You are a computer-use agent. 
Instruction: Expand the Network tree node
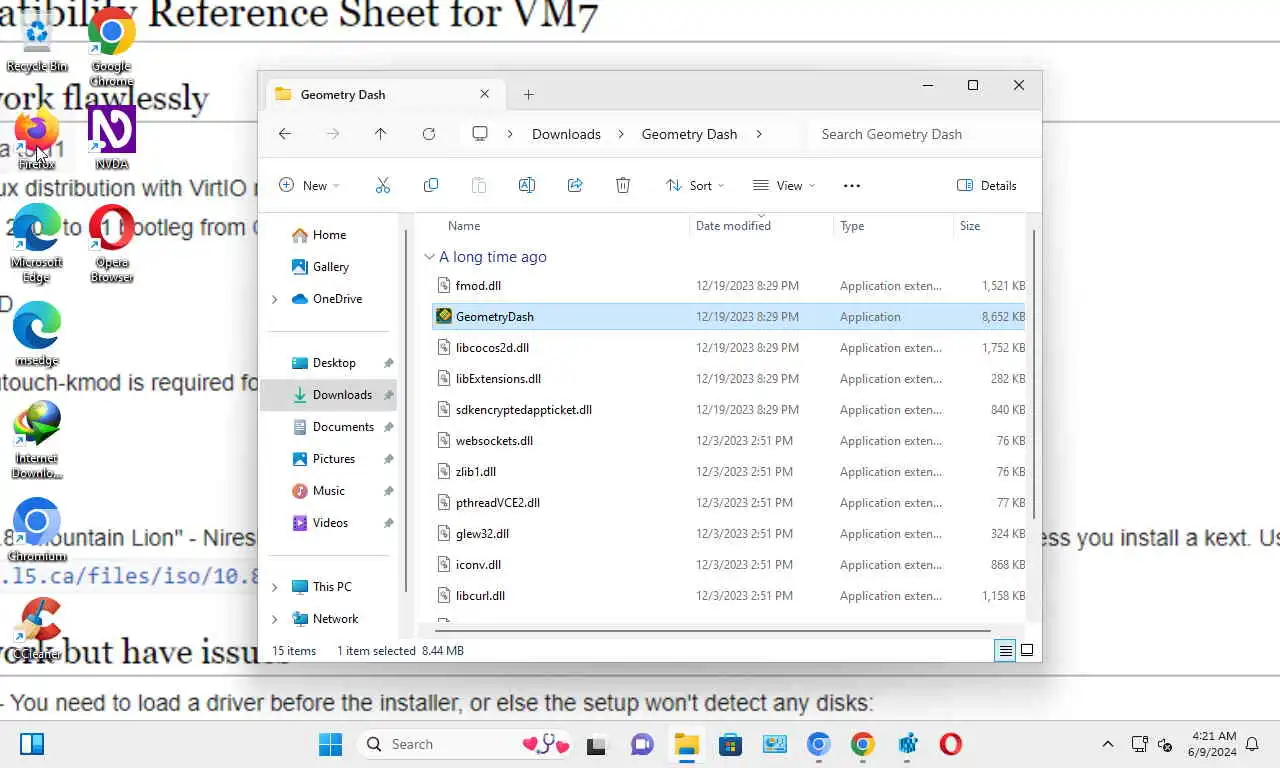pos(275,619)
